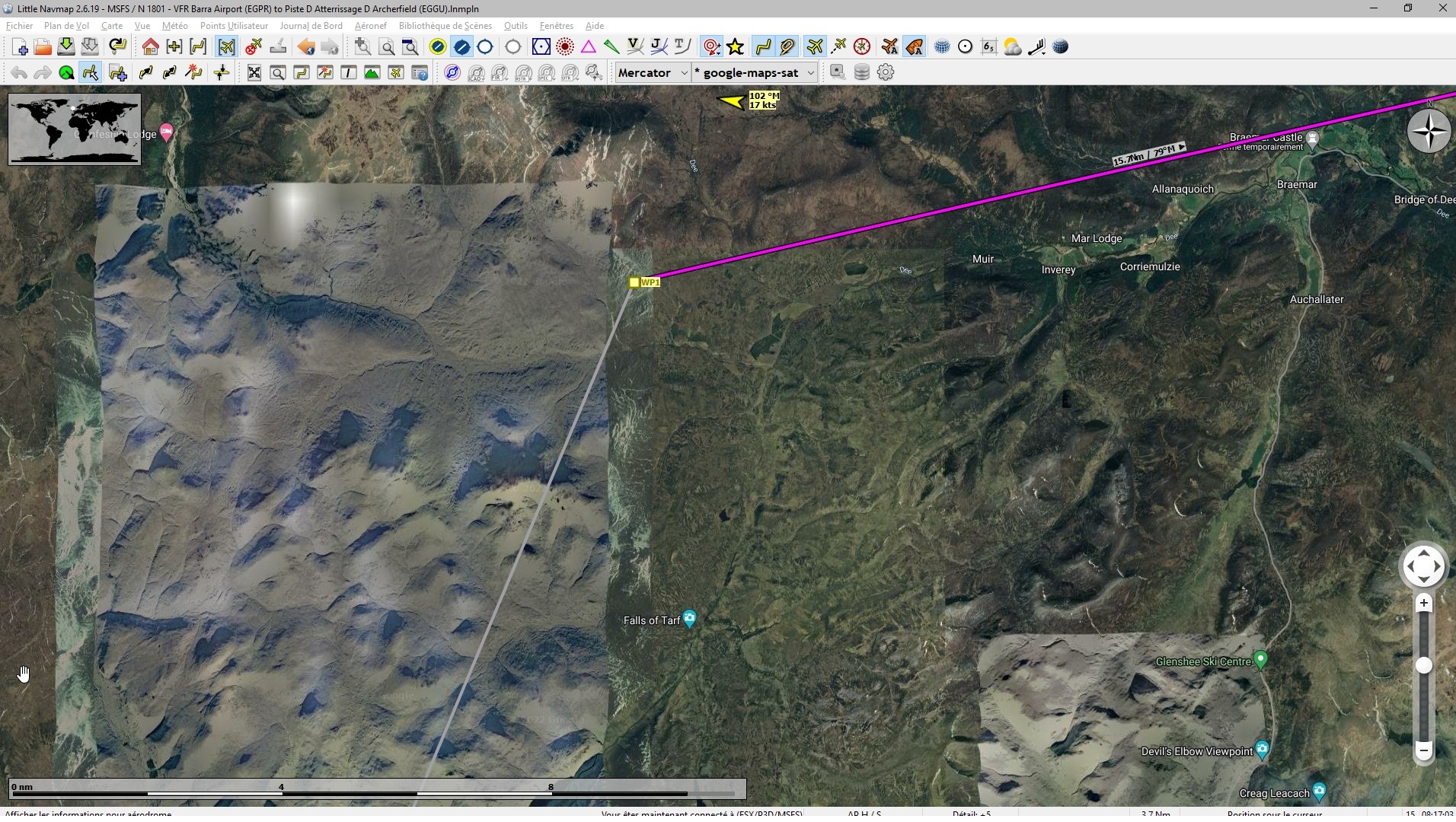Screen dimensions: 1456x822
Task: Open RSTR restricted airspaces dropdown
Action: click(x=523, y=73)
